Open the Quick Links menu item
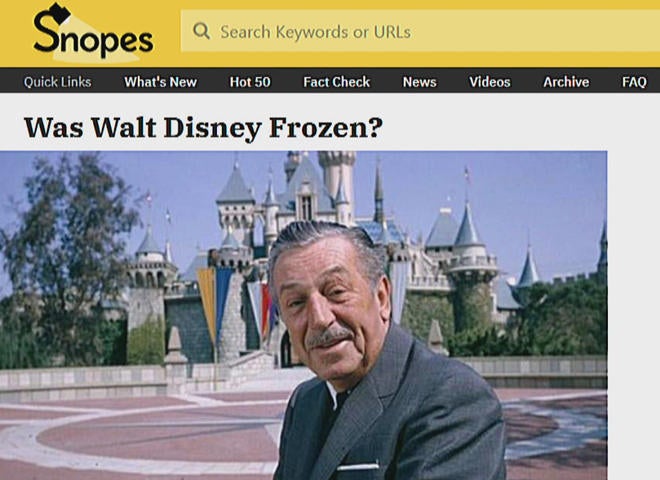The image size is (660, 480). tap(58, 82)
